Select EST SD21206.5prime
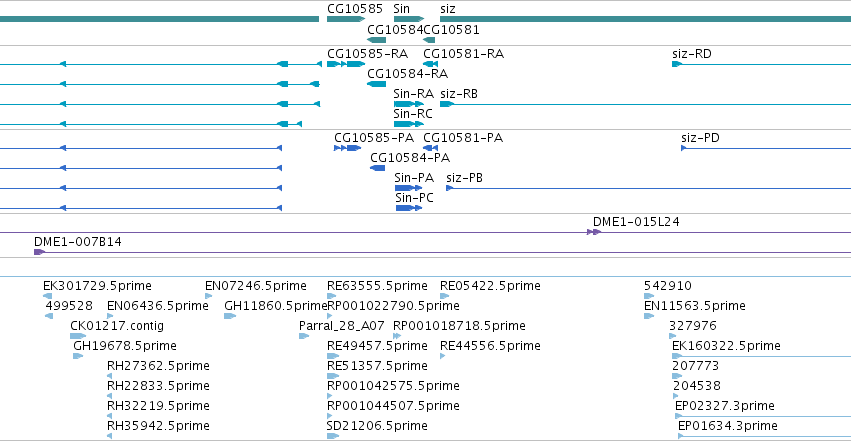Screen dimensions: 851x441 coord(333,437)
